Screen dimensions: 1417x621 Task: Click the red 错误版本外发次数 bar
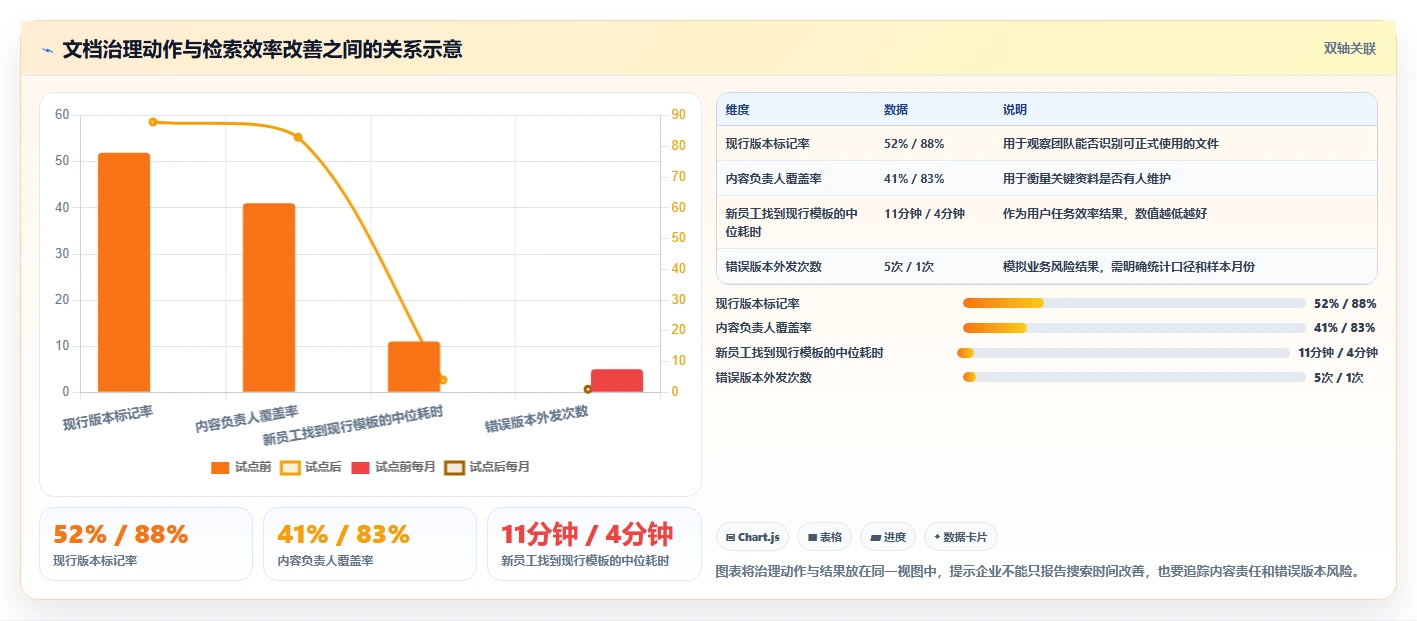coord(617,381)
